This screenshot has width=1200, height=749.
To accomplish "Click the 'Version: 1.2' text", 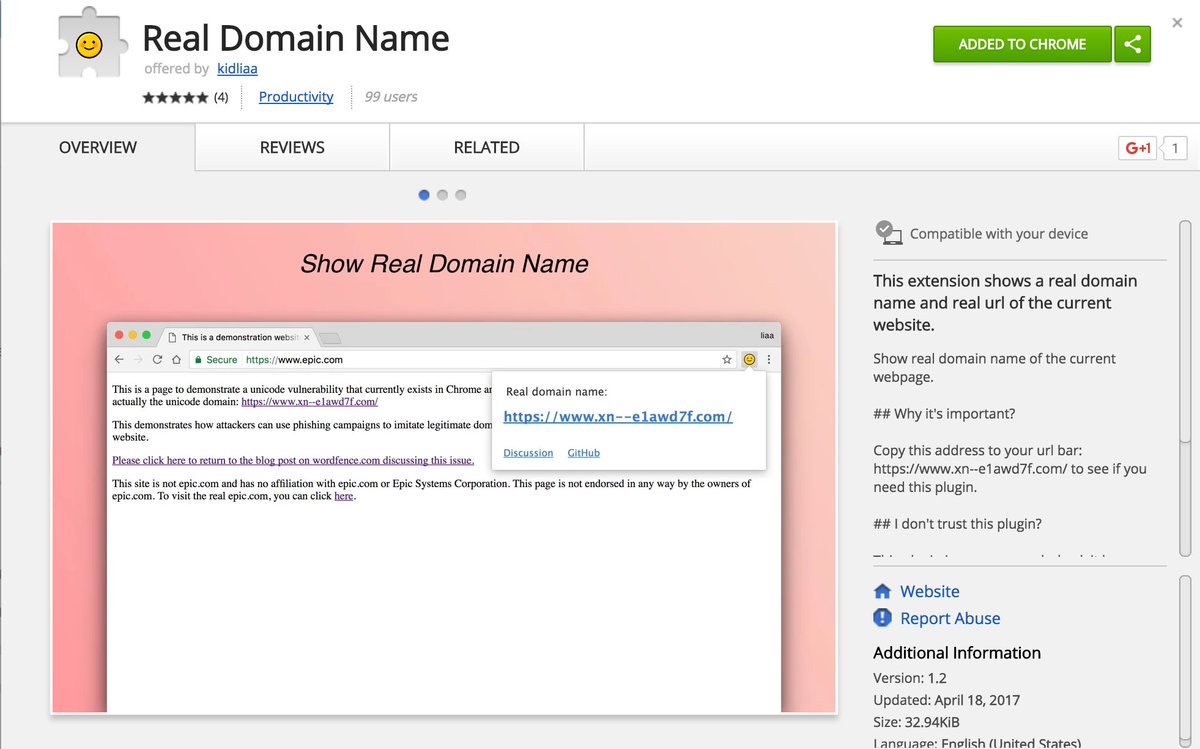I will [909, 678].
